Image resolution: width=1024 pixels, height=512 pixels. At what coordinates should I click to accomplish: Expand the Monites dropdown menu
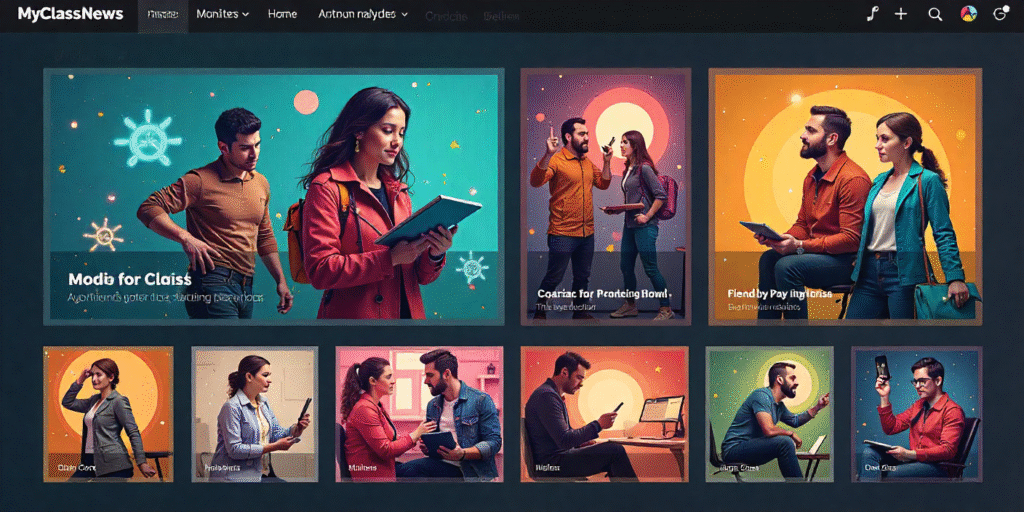pos(222,15)
